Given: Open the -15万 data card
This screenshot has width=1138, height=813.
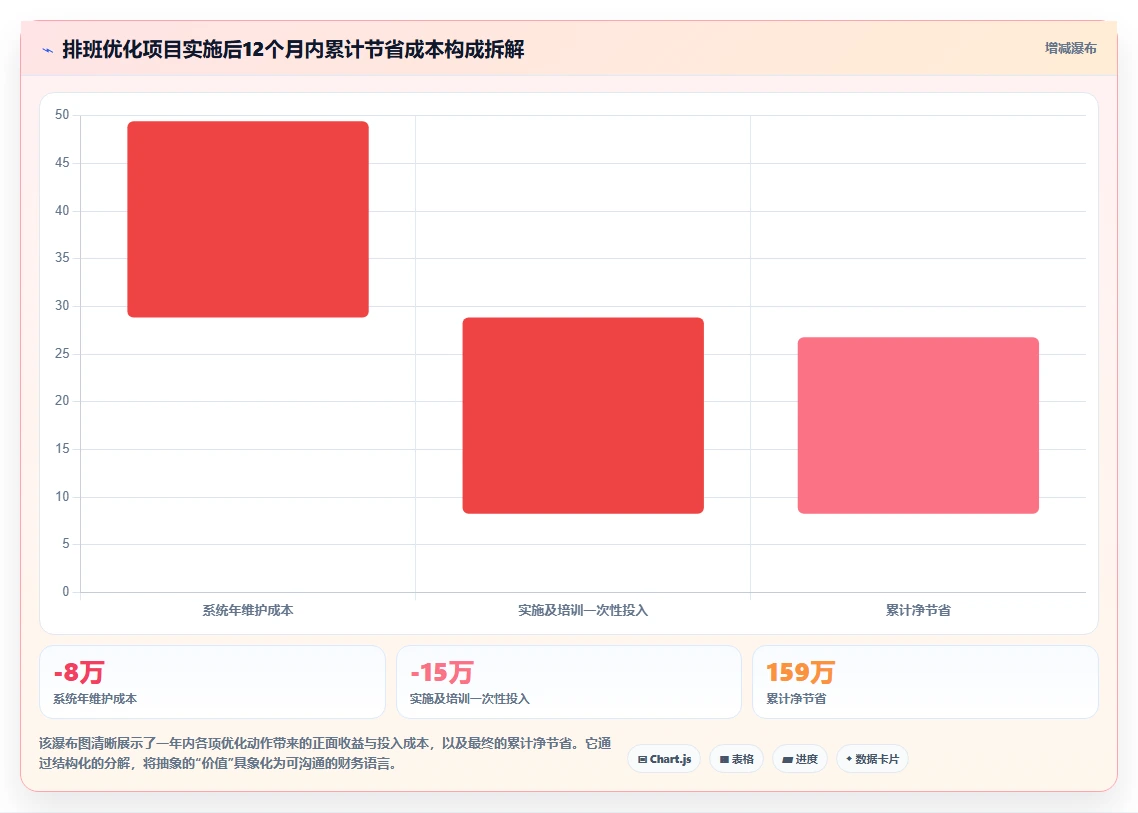Looking at the screenshot, I should pyautogui.click(x=569, y=682).
